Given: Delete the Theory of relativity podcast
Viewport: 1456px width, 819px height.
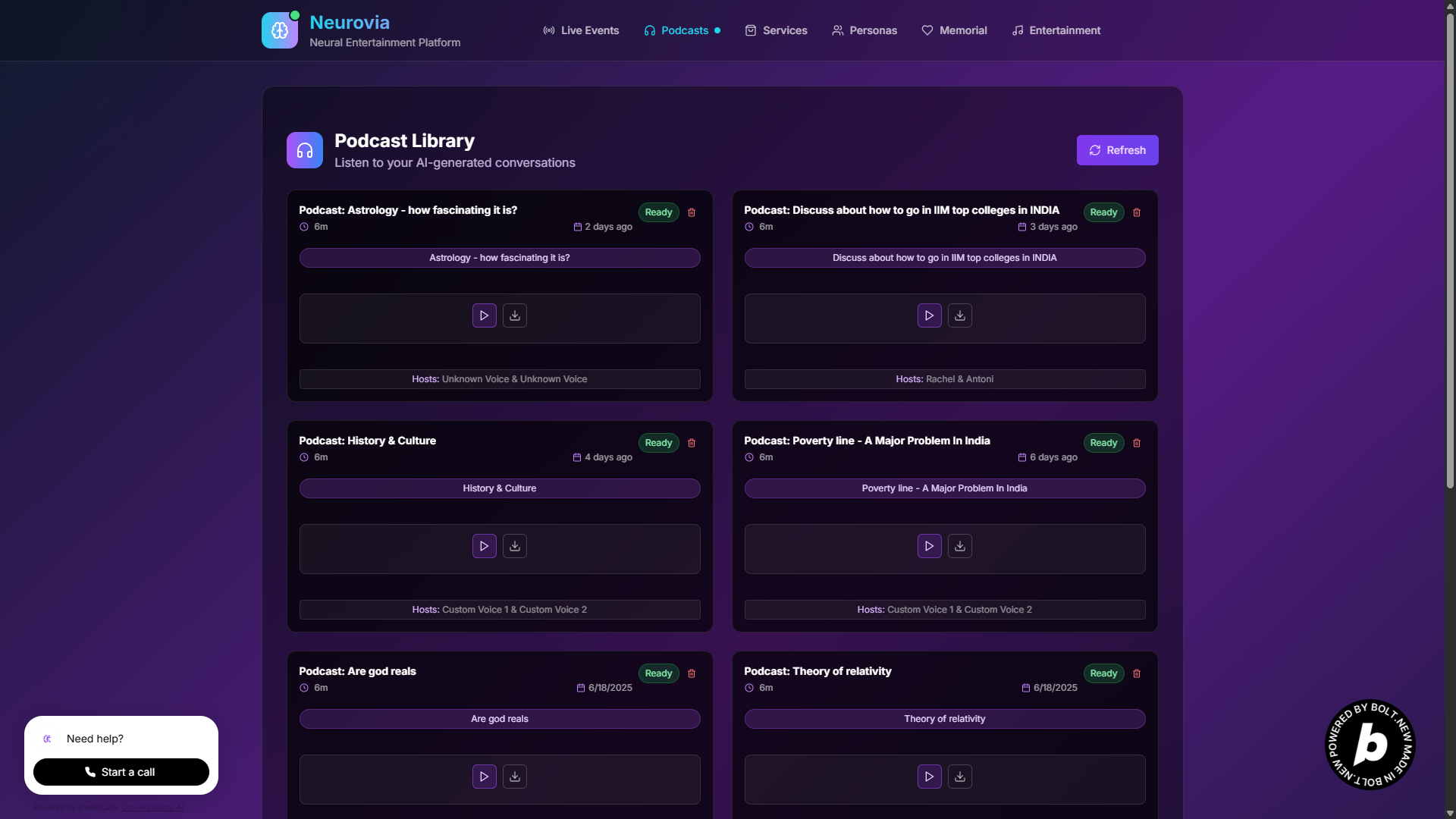Looking at the screenshot, I should [1136, 673].
